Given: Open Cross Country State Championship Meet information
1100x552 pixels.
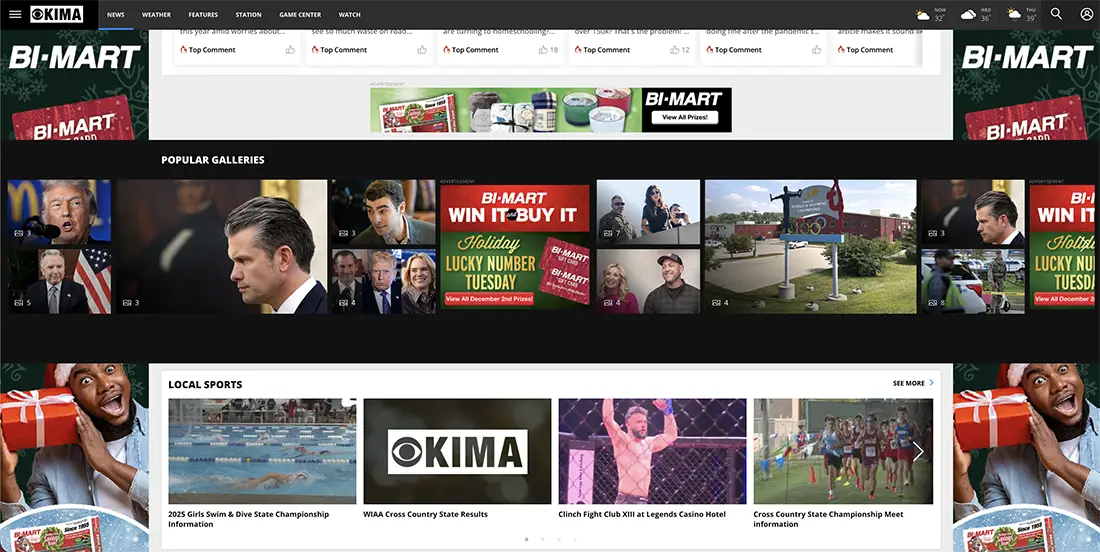Looking at the screenshot, I should coord(829,519).
